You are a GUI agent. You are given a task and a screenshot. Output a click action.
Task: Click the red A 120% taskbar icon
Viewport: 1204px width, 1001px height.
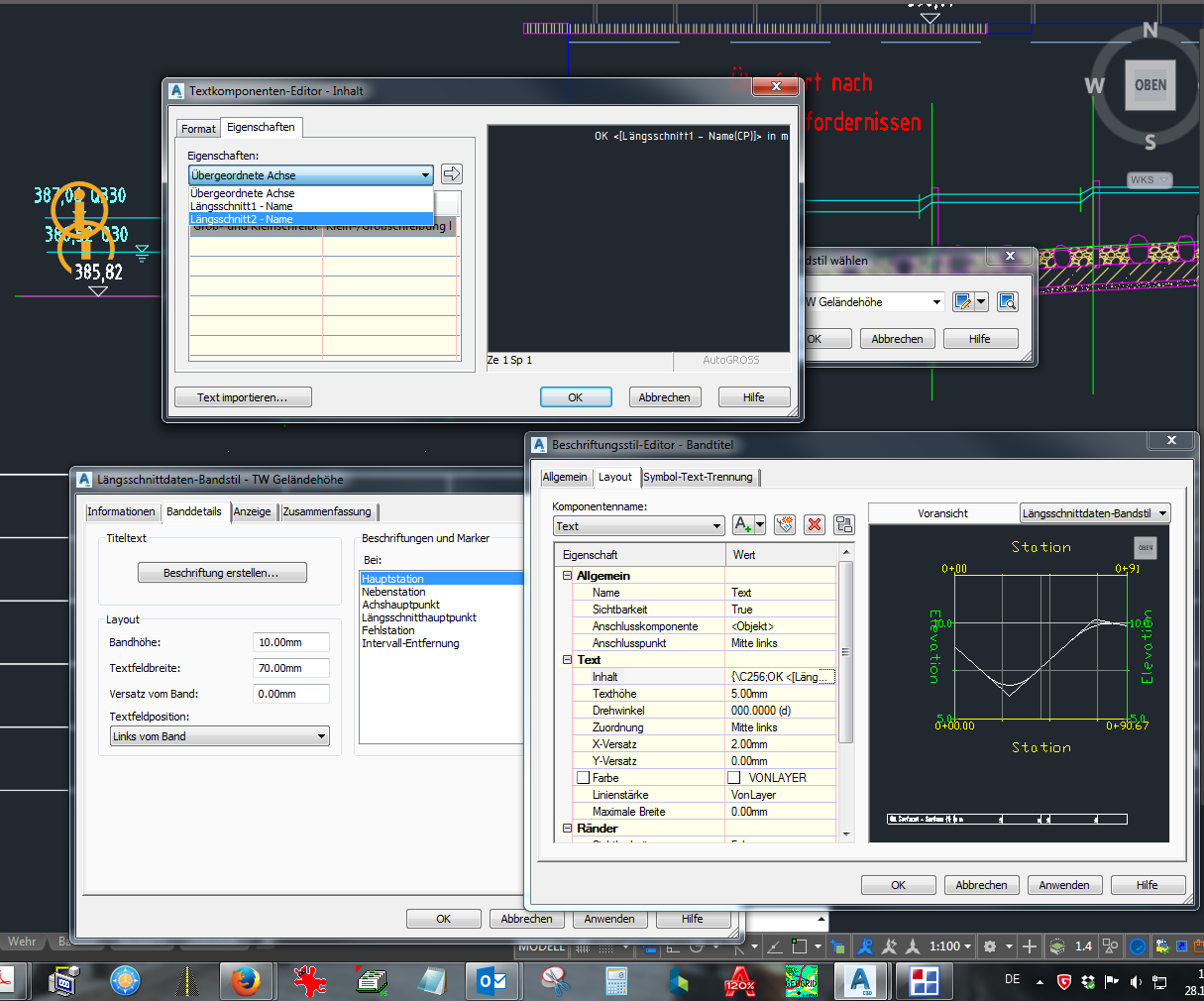tap(739, 981)
